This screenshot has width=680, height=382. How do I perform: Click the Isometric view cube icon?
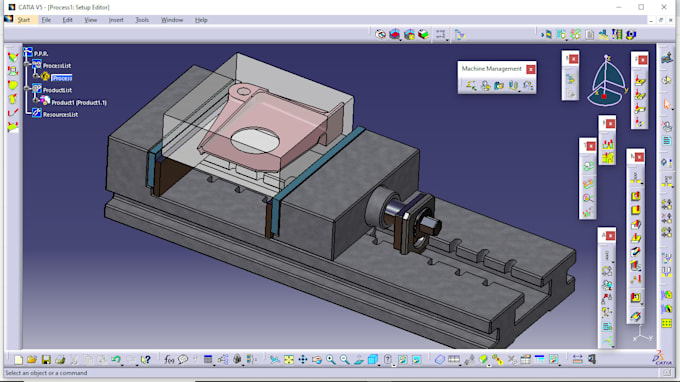tap(373, 359)
